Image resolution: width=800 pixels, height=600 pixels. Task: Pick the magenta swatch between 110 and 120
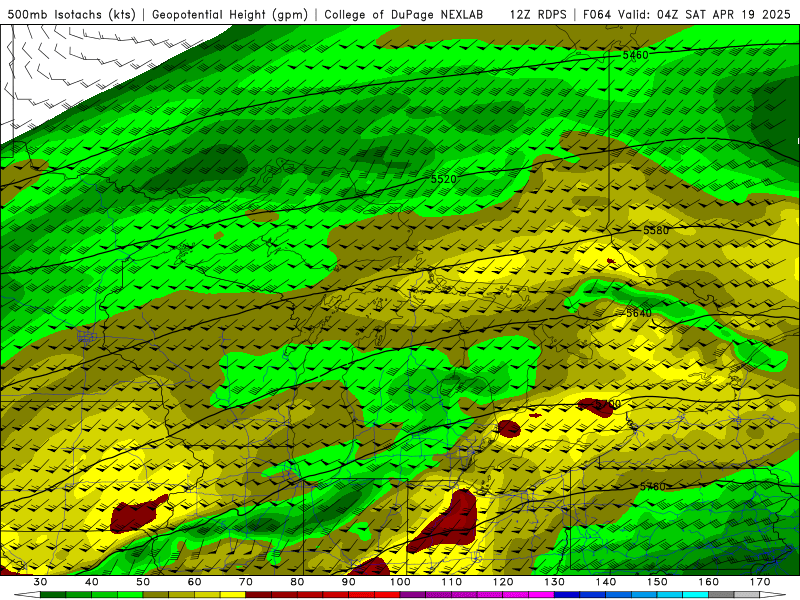pos(490,595)
